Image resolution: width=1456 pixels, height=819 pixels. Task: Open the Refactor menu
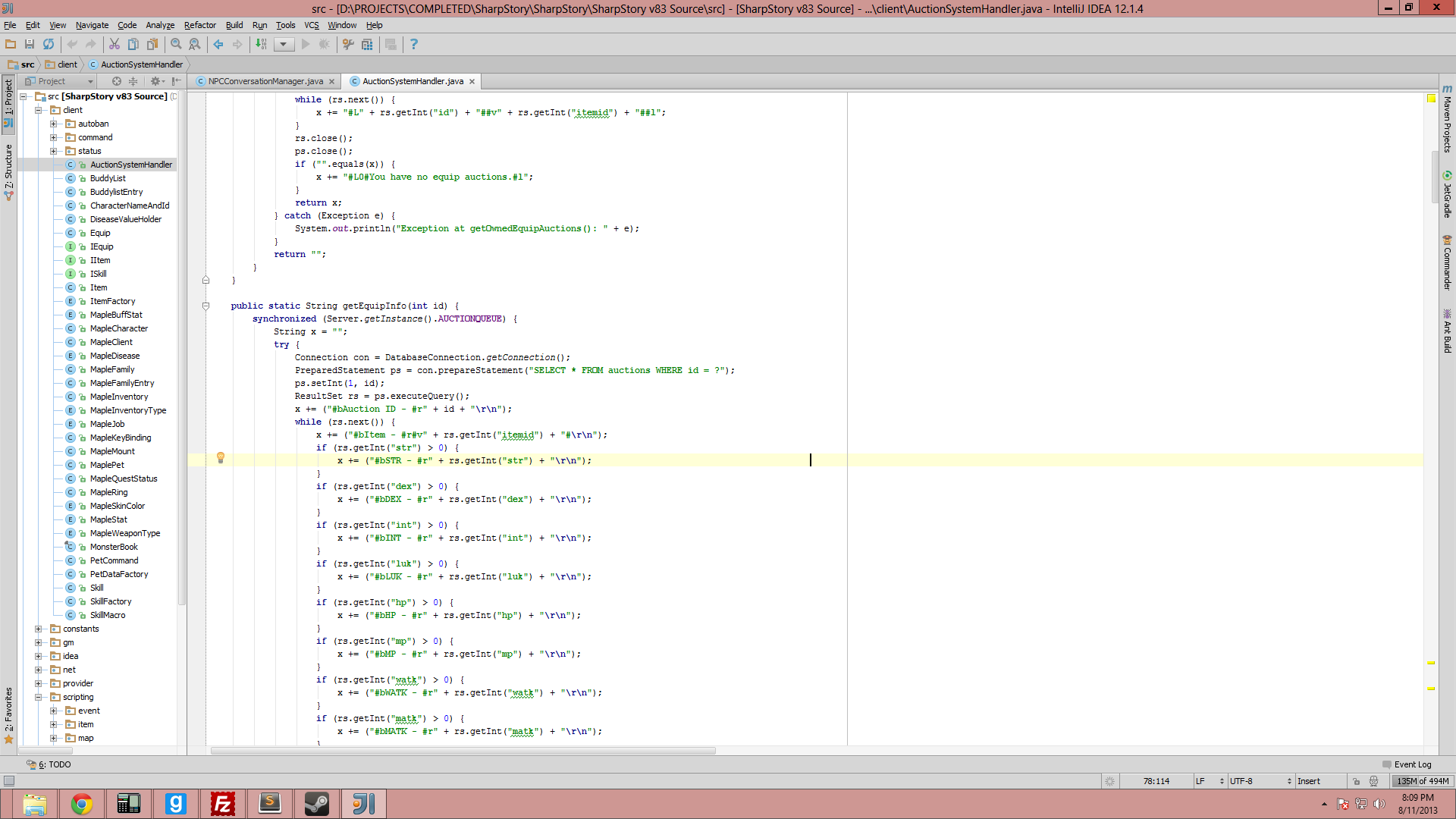199,25
